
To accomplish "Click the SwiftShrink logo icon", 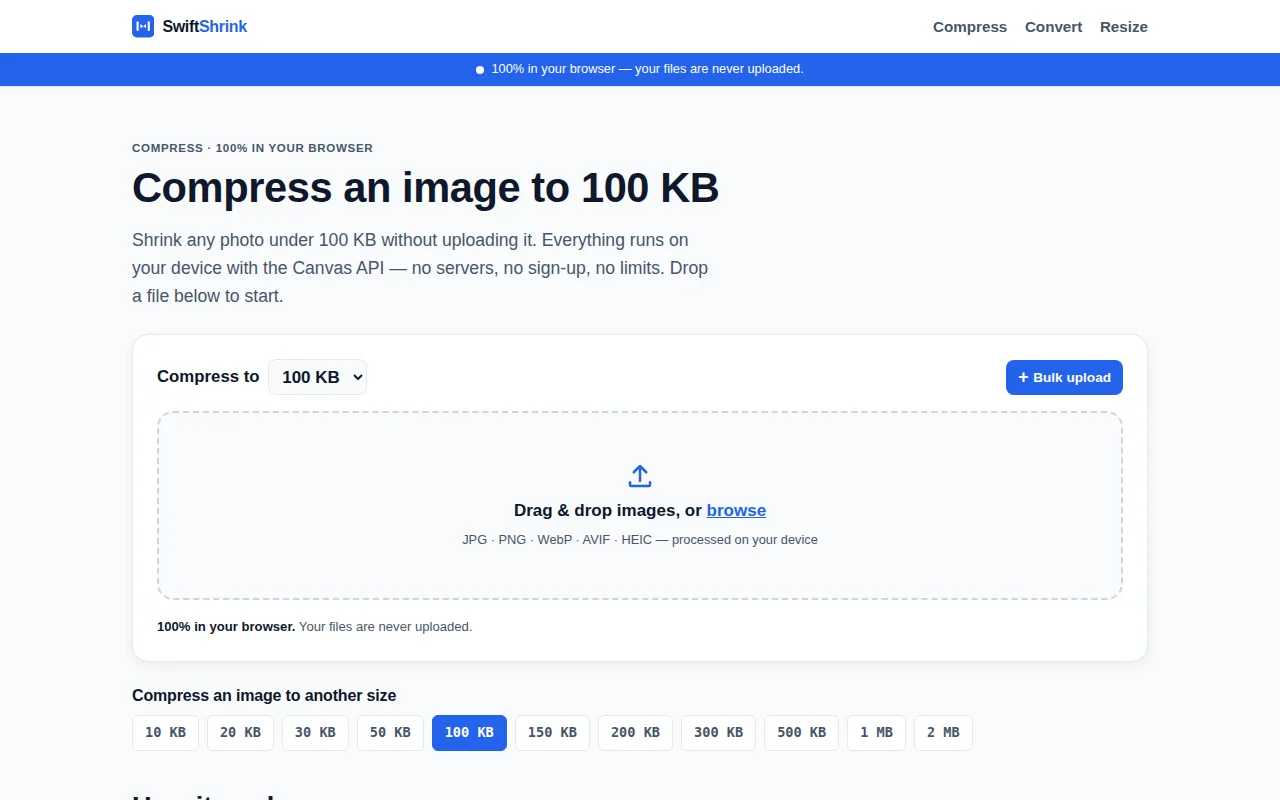I will tap(143, 26).
